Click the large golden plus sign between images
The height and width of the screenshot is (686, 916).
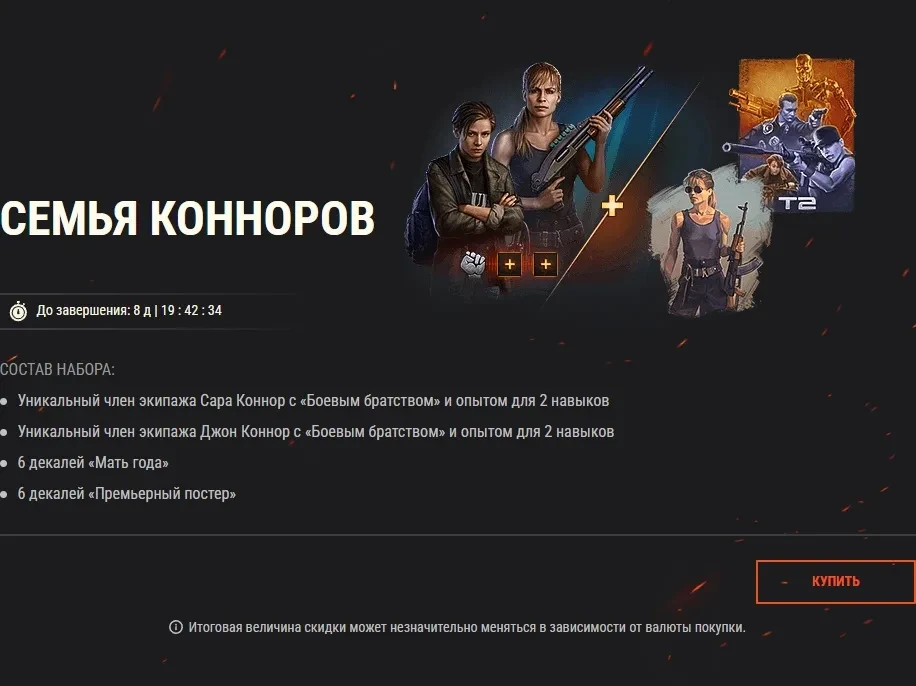[612, 206]
